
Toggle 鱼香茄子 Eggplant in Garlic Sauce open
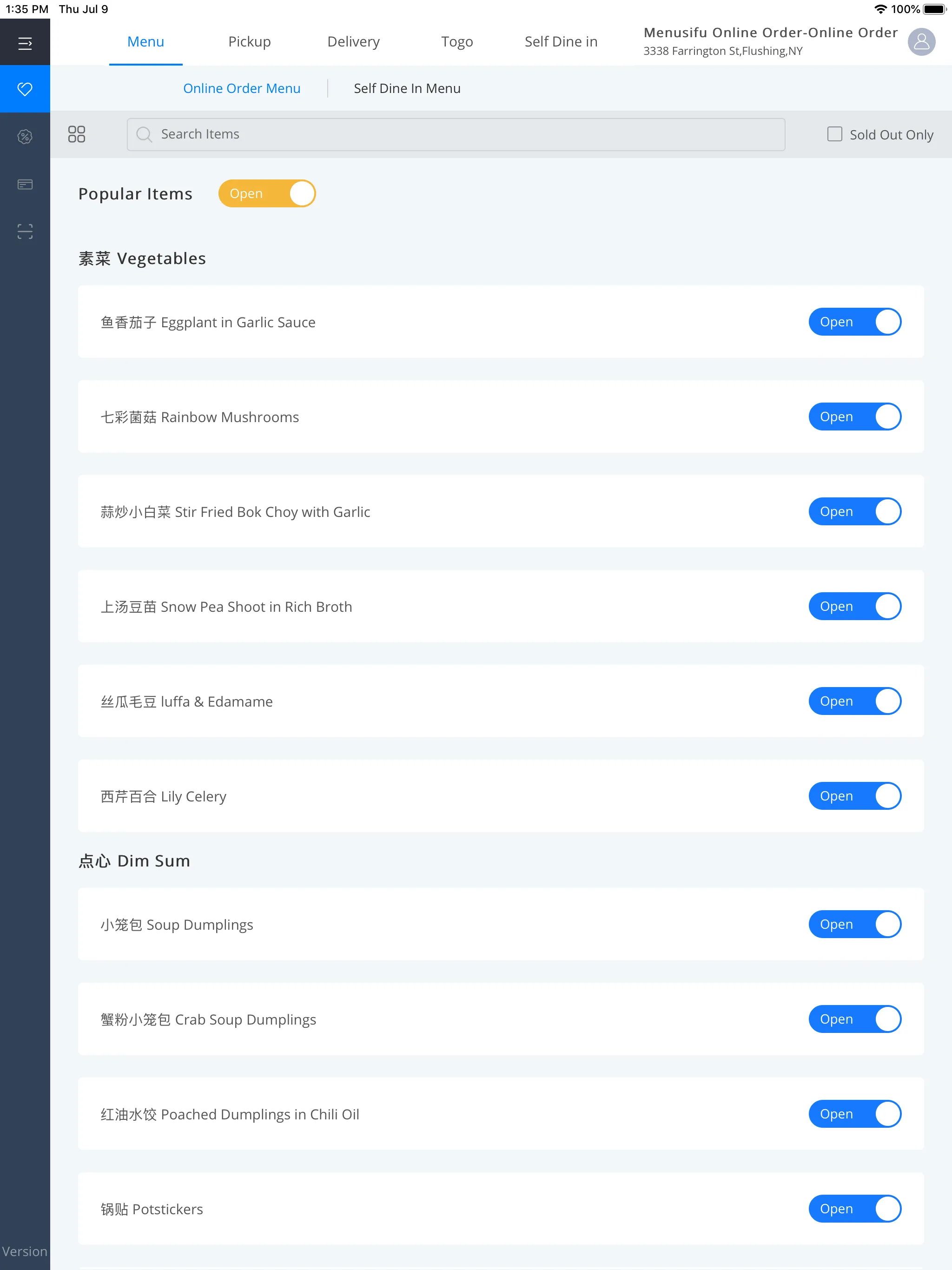855,322
